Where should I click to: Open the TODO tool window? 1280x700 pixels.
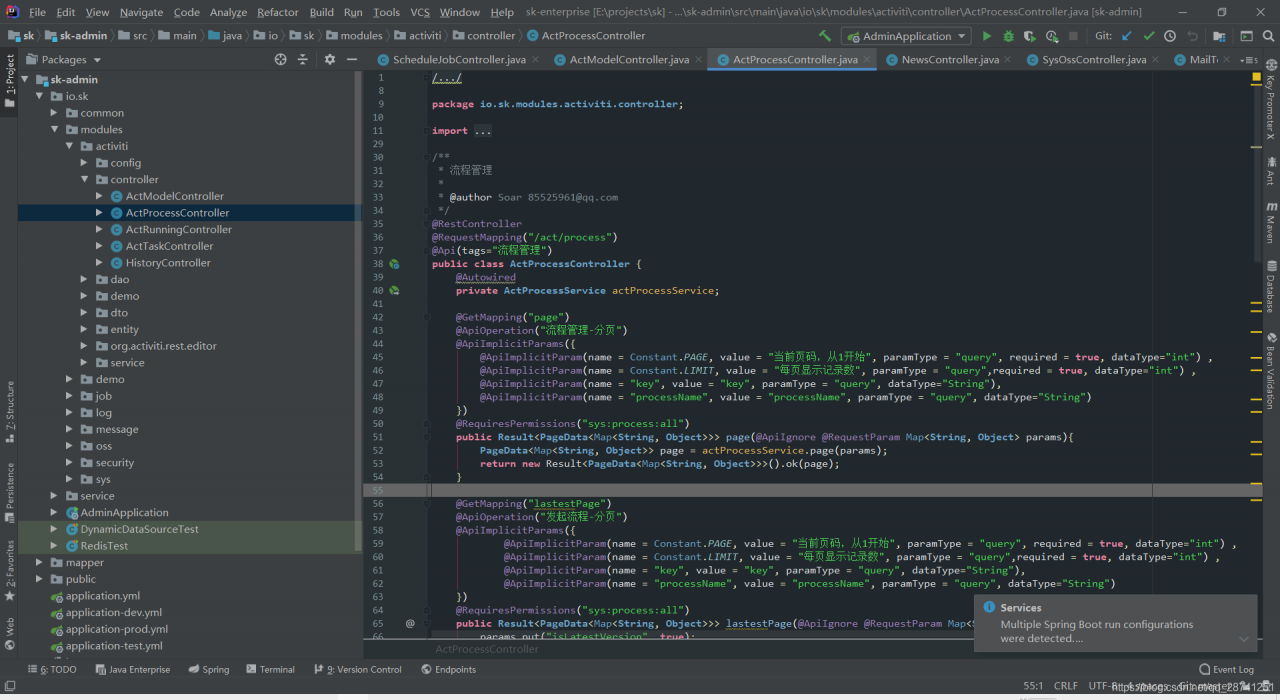51,670
